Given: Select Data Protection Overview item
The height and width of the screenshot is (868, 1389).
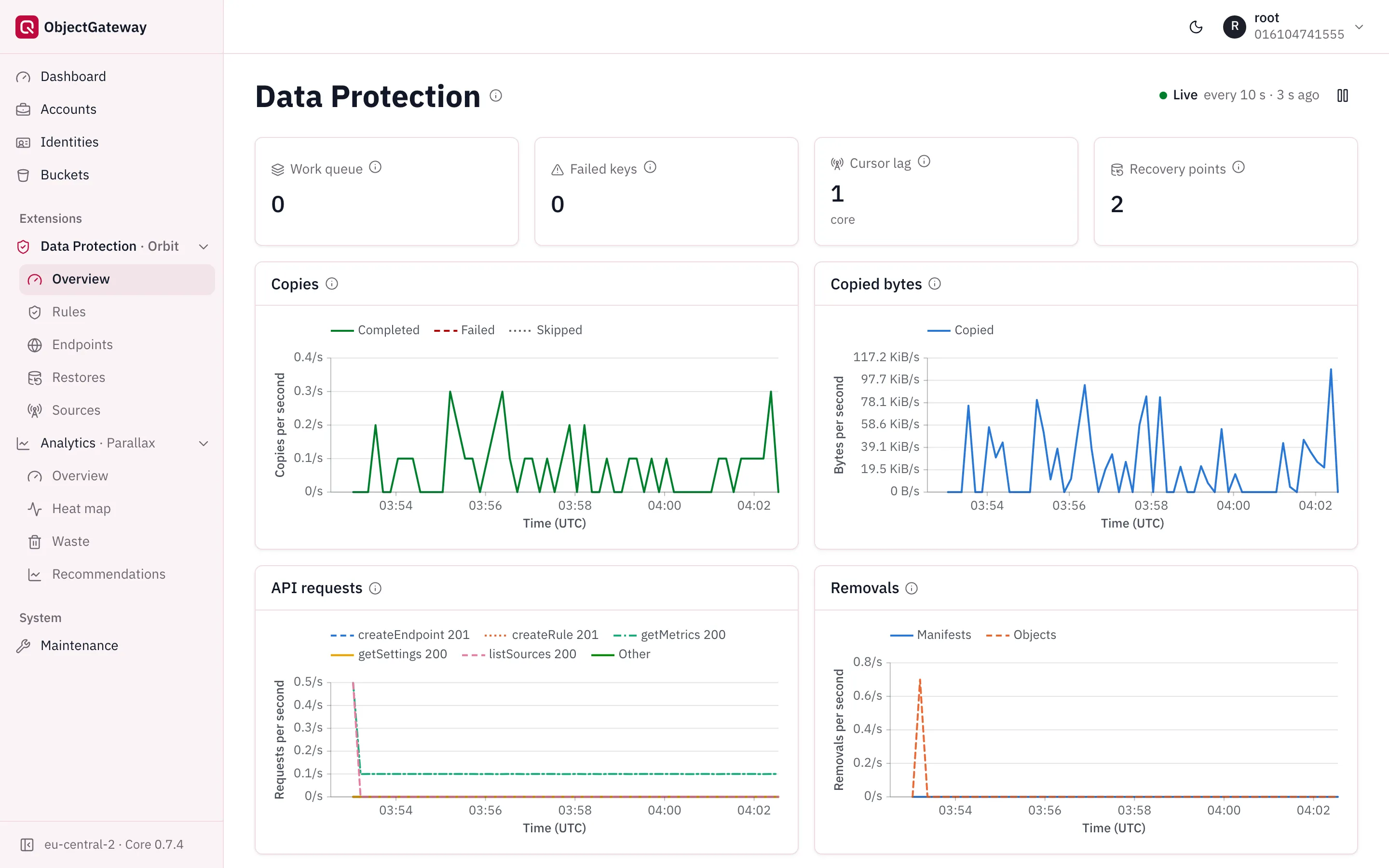Looking at the screenshot, I should pyautogui.click(x=117, y=279).
